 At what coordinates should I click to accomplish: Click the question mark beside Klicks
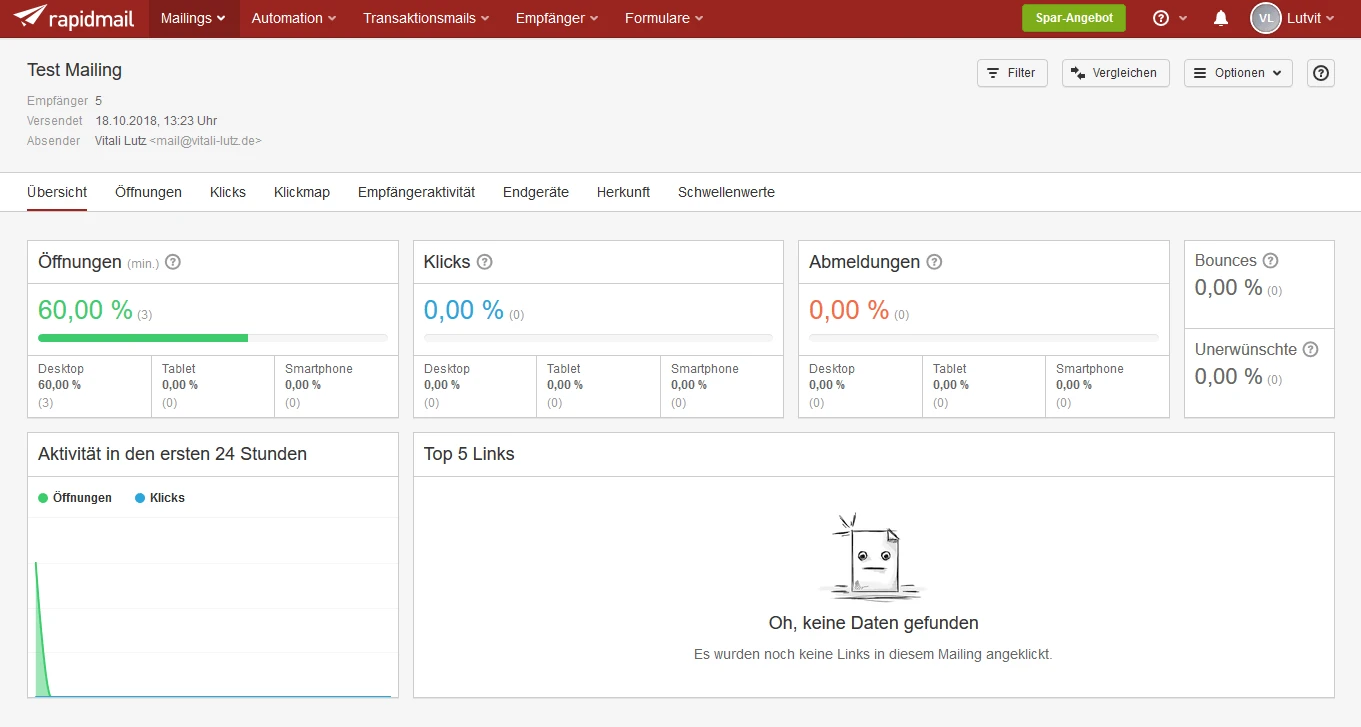point(484,262)
